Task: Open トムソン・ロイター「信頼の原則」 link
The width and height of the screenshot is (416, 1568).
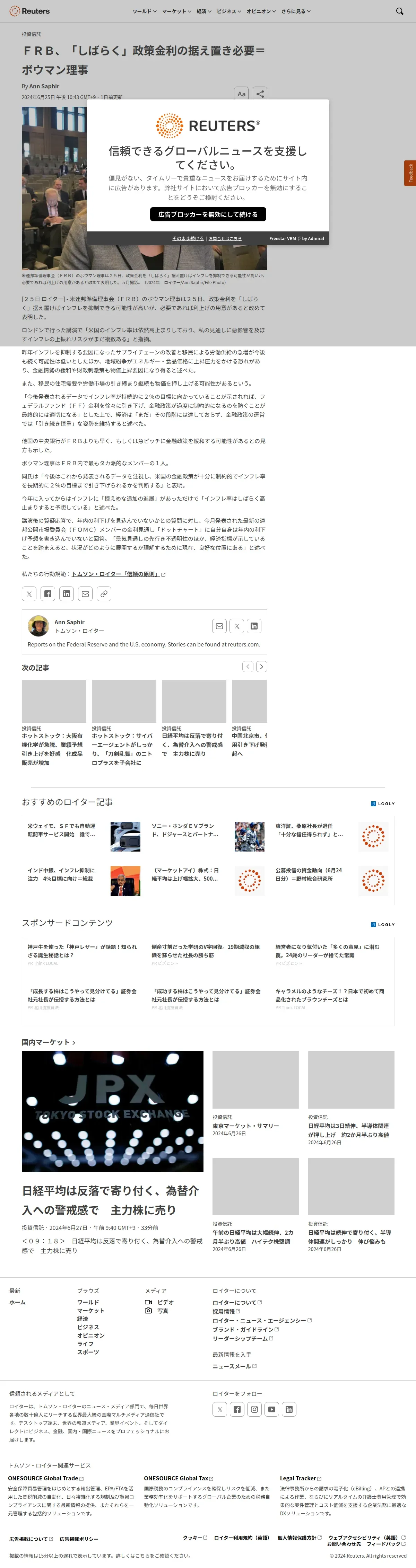Action: [118, 574]
